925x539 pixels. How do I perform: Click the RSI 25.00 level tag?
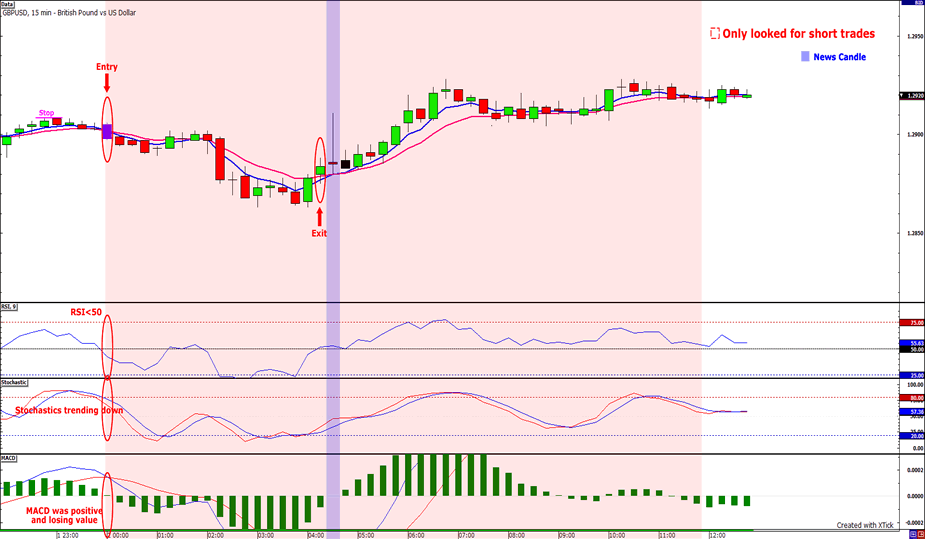click(912, 375)
